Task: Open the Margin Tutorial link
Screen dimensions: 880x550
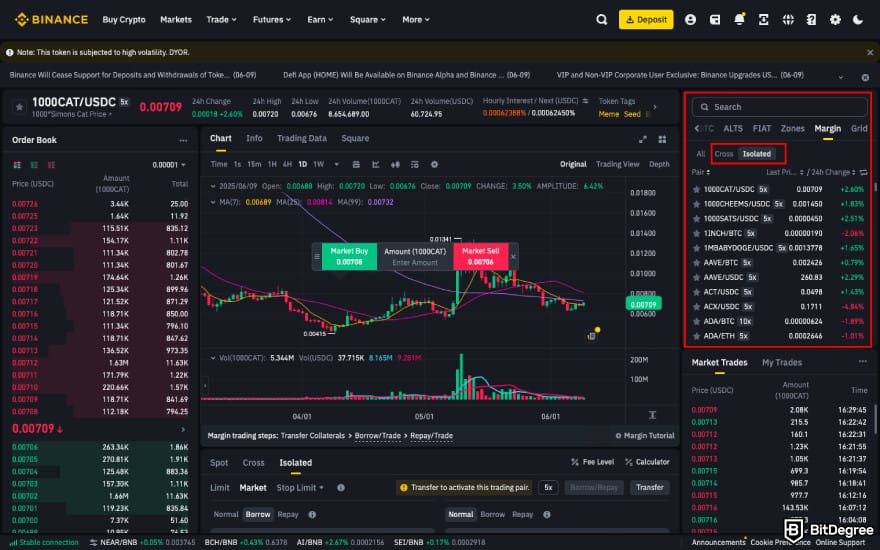Action: 645,436
